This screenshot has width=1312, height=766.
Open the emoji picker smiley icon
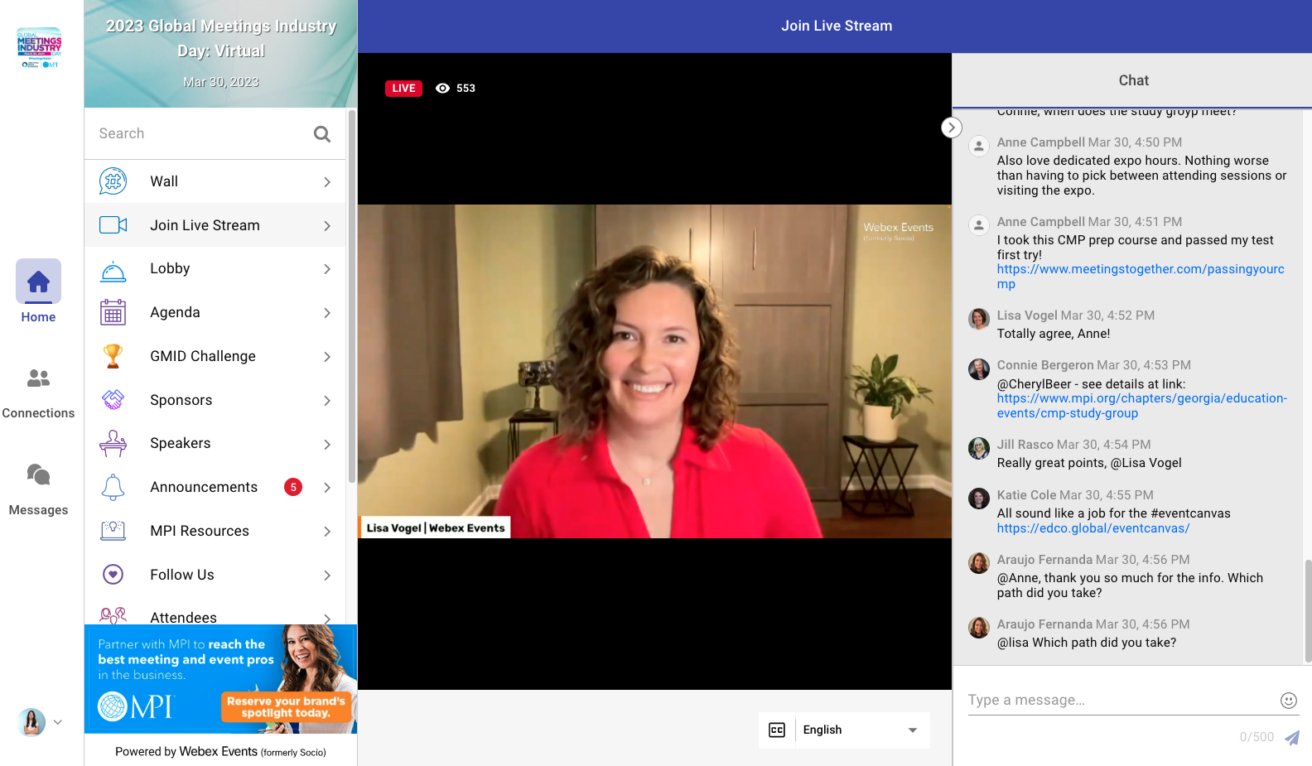pos(1289,701)
